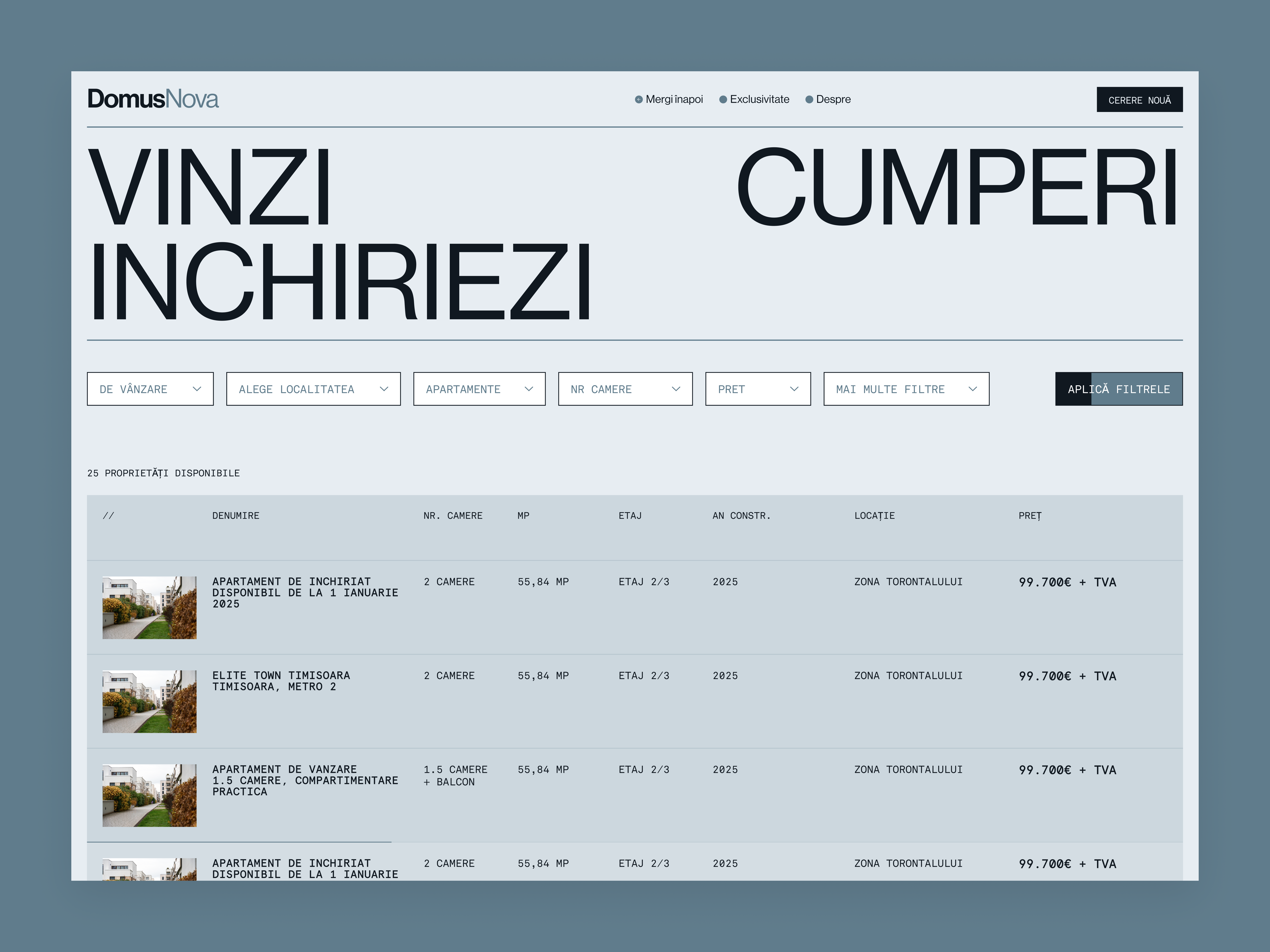Click the dot bullet beside Despre
The height and width of the screenshot is (952, 1270).
[x=809, y=100]
